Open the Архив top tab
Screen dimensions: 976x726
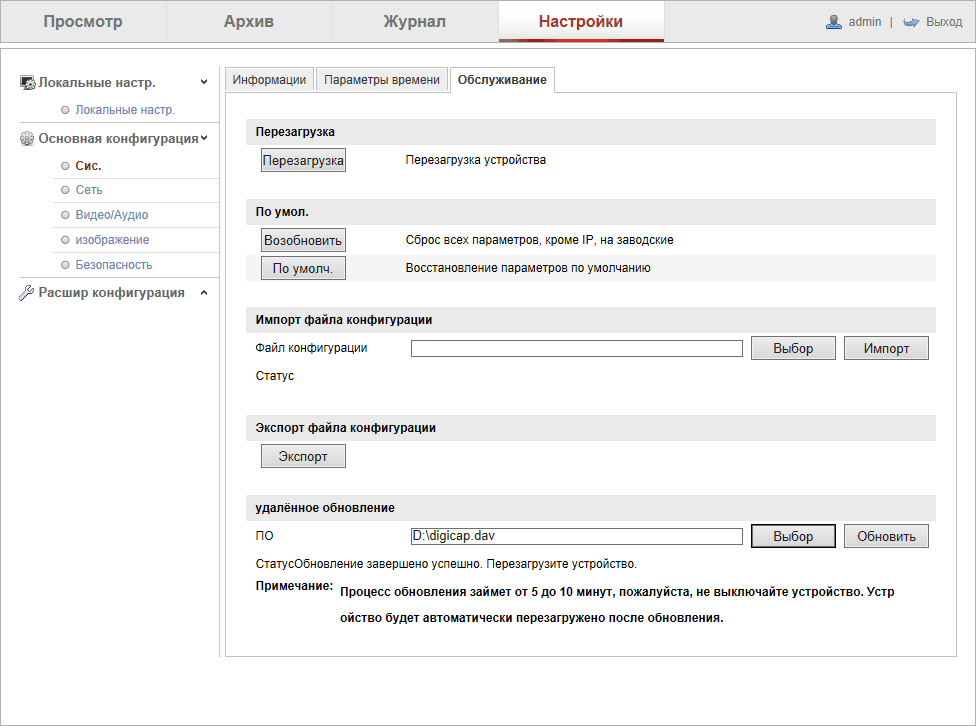coord(249,21)
